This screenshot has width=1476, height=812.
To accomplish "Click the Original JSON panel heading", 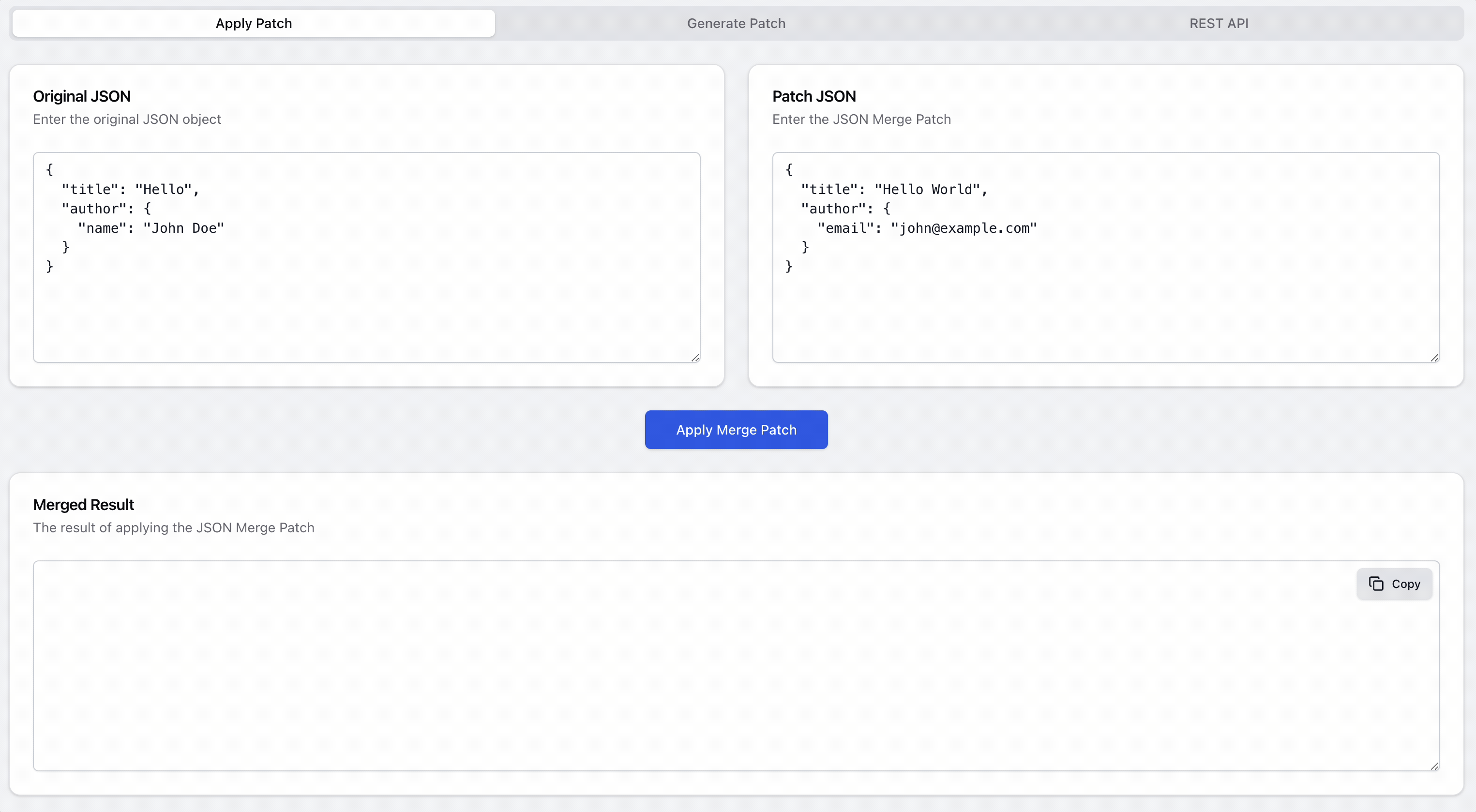I will point(81,96).
